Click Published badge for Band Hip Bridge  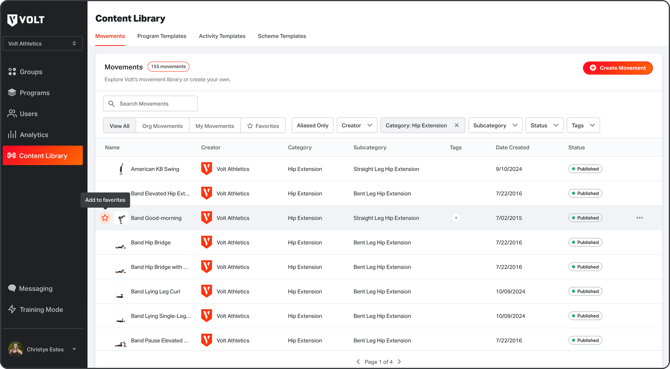tap(585, 243)
